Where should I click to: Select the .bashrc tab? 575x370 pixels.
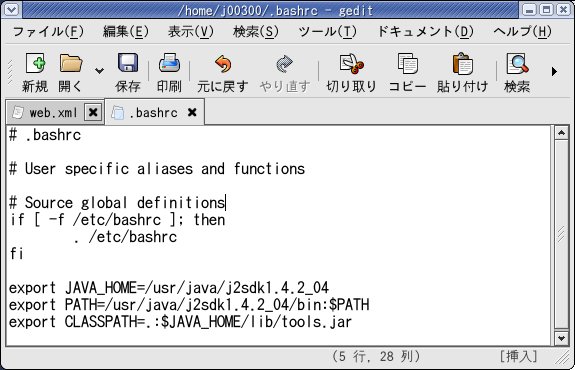153,113
